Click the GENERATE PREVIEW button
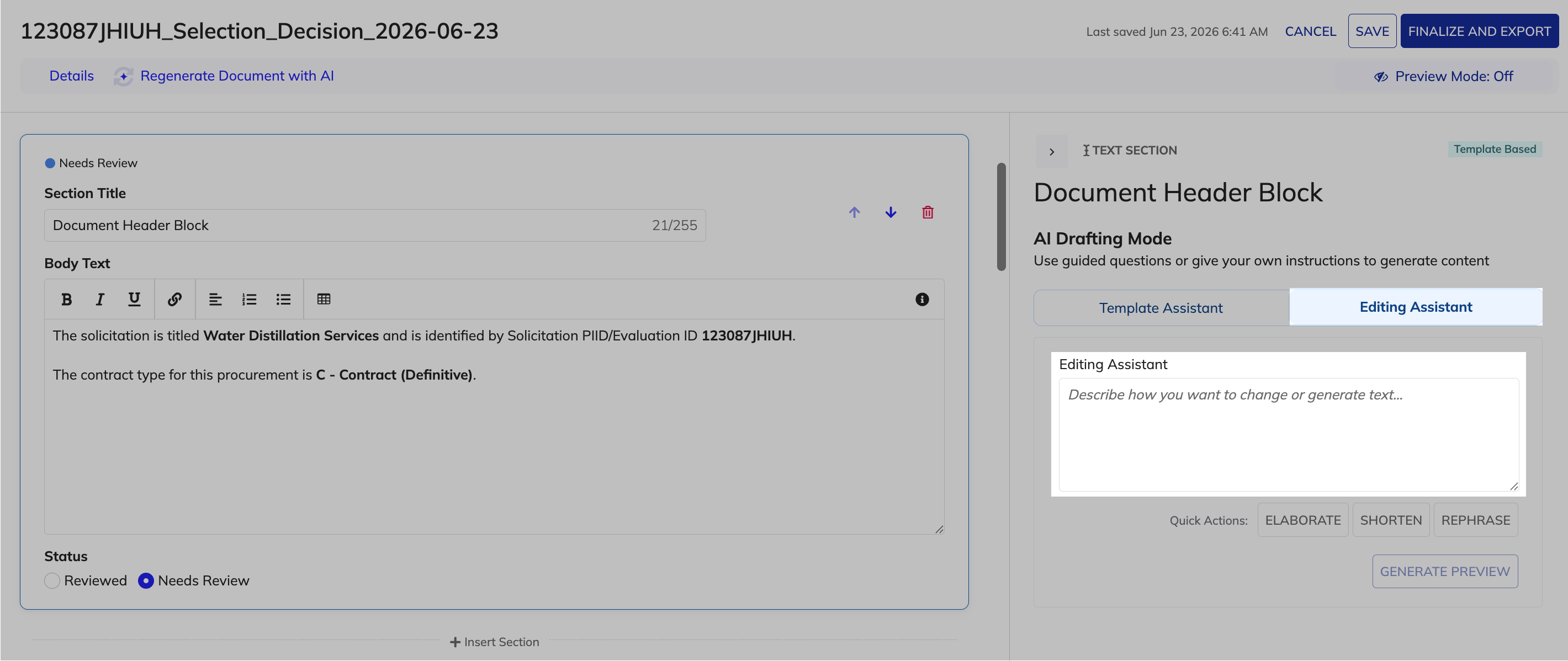This screenshot has height=661, width=1568. pos(1444,571)
